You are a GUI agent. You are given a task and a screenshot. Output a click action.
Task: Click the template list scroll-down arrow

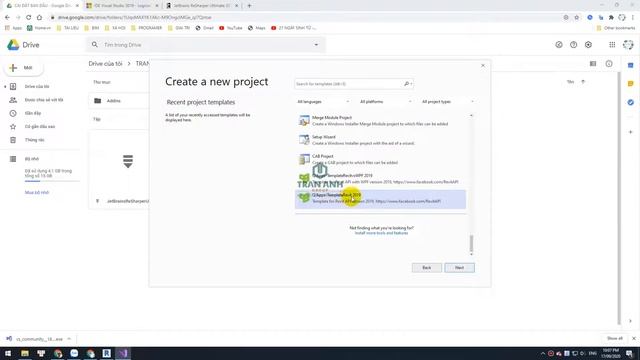point(471,254)
